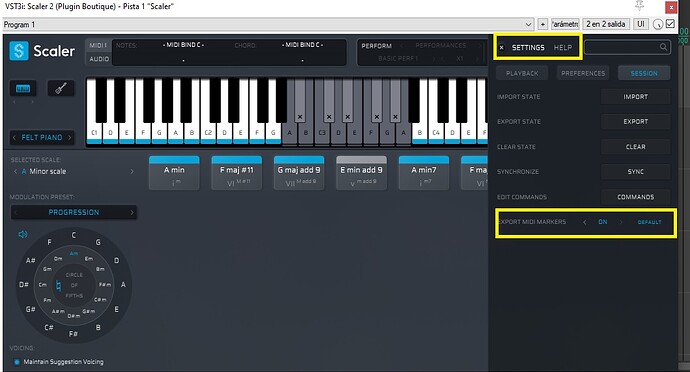This screenshot has height=372, width=690.
Task: Switch to the SESSION settings tab
Action: click(x=644, y=74)
